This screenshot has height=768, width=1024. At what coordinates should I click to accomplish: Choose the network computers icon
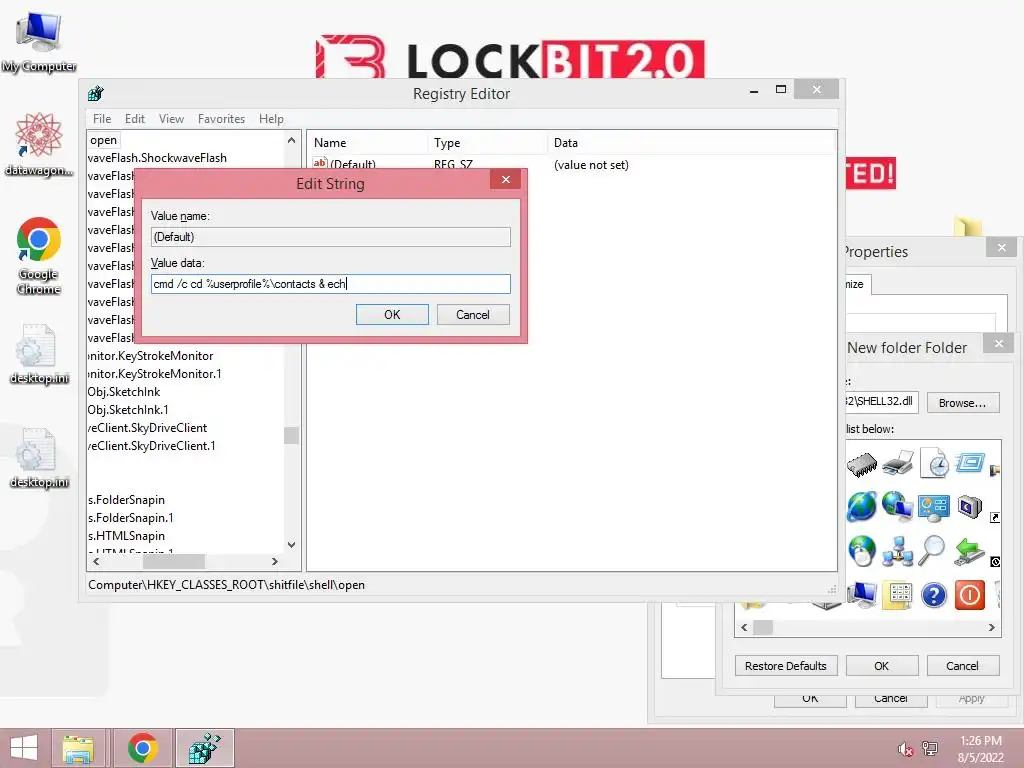(x=898, y=551)
